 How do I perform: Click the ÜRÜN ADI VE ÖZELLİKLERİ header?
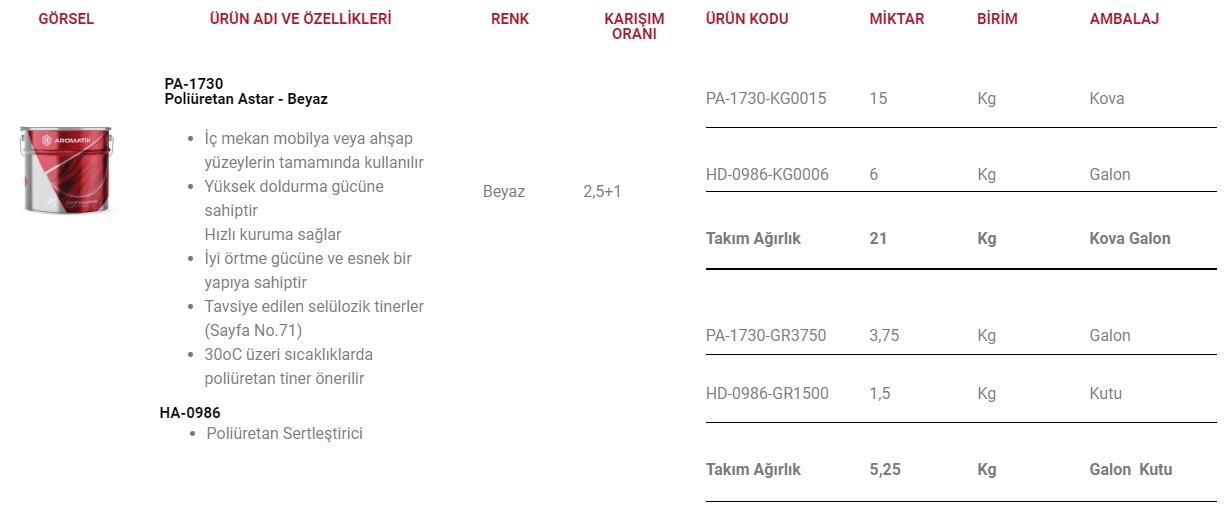pos(300,19)
